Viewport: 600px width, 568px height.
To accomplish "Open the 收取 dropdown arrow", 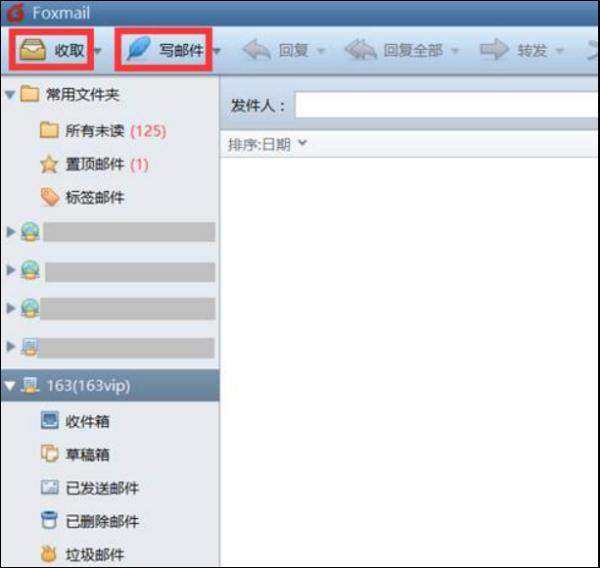I will [98, 50].
